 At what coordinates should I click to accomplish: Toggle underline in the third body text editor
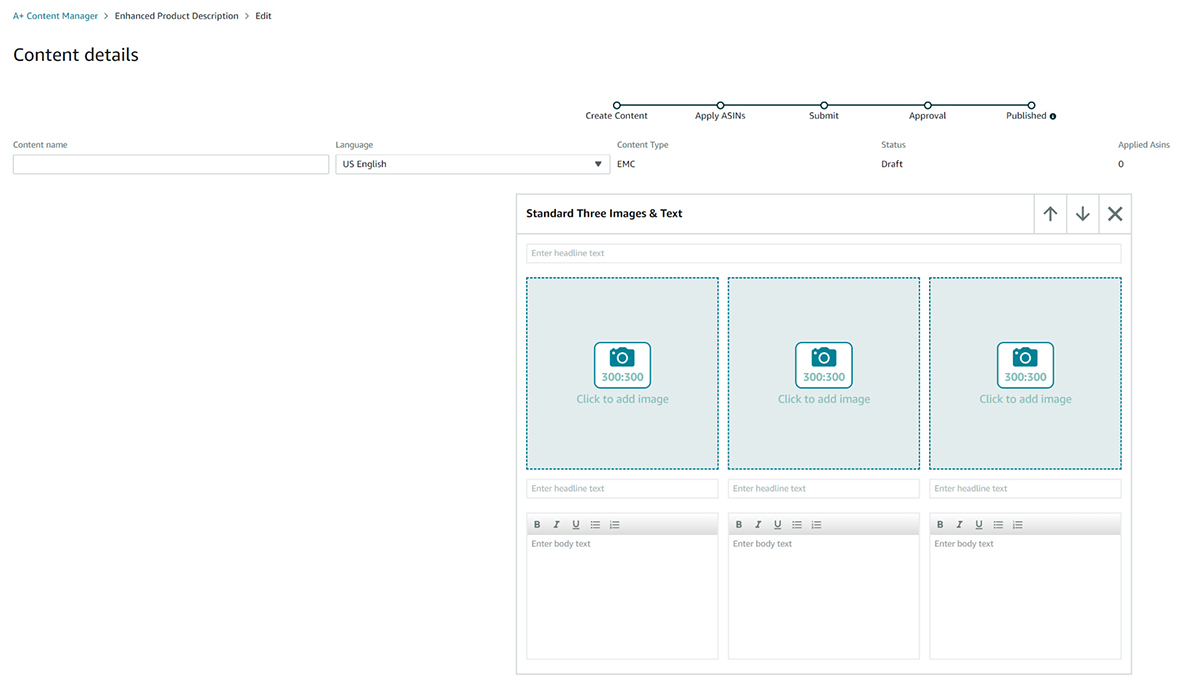click(x=979, y=525)
